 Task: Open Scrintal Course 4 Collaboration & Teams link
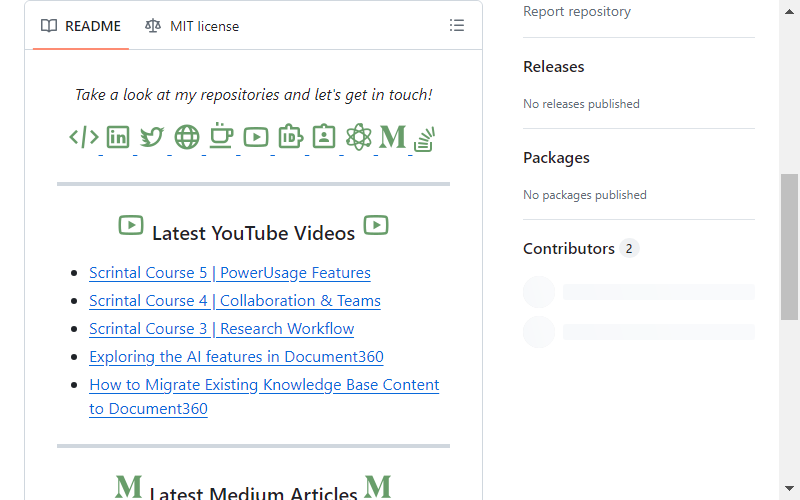(x=235, y=301)
